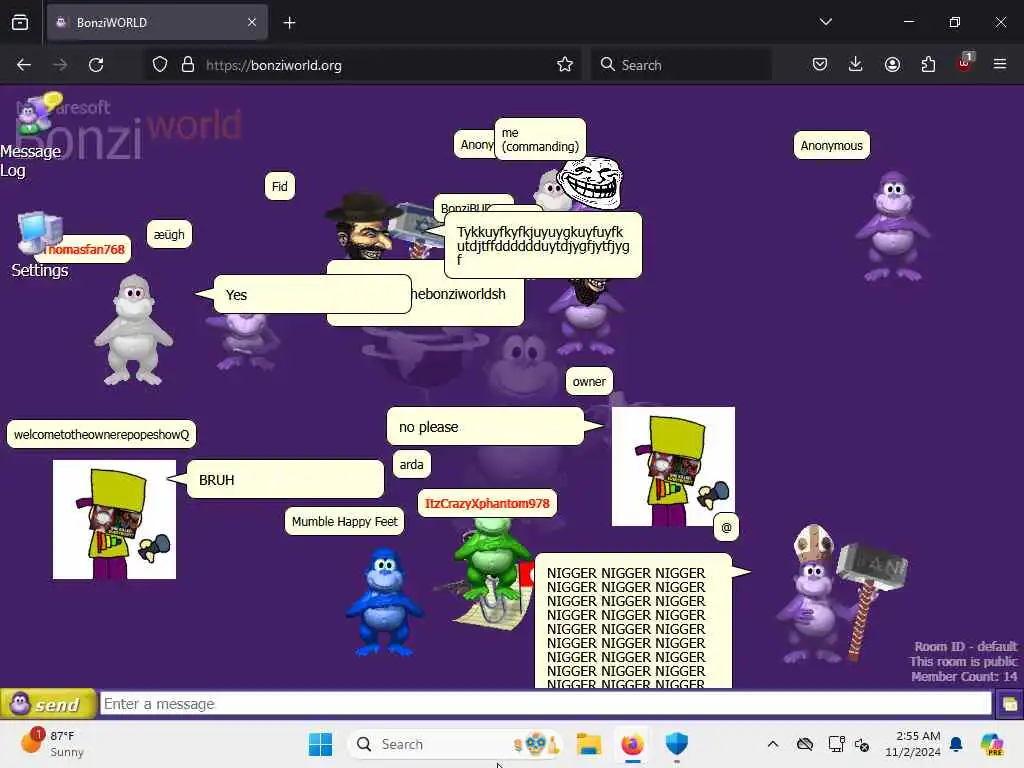Open the tracking protection shield icon
Image resolution: width=1024 pixels, height=768 pixels.
160,65
